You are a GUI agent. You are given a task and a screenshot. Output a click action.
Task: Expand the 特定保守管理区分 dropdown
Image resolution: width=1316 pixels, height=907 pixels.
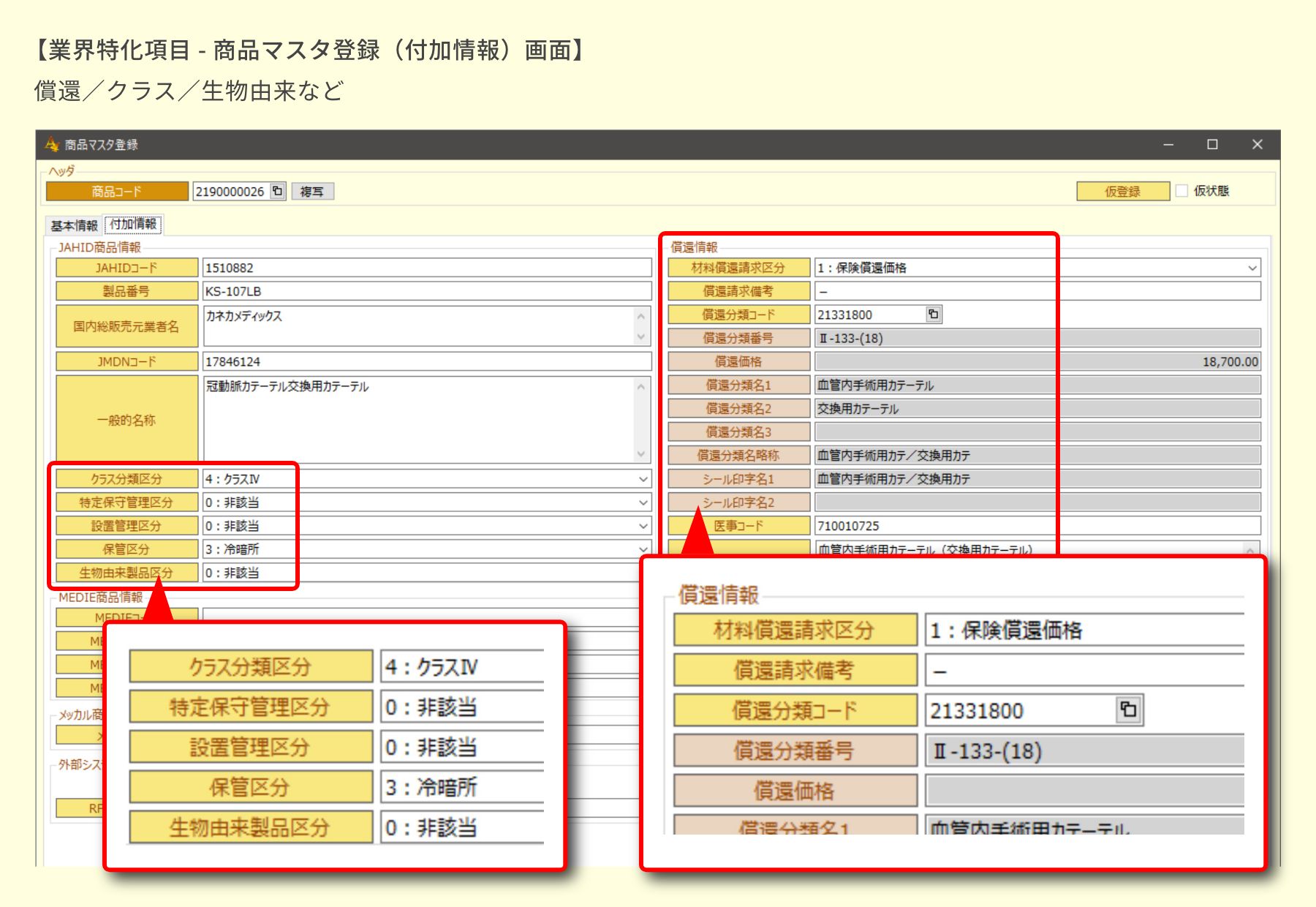coord(643,503)
